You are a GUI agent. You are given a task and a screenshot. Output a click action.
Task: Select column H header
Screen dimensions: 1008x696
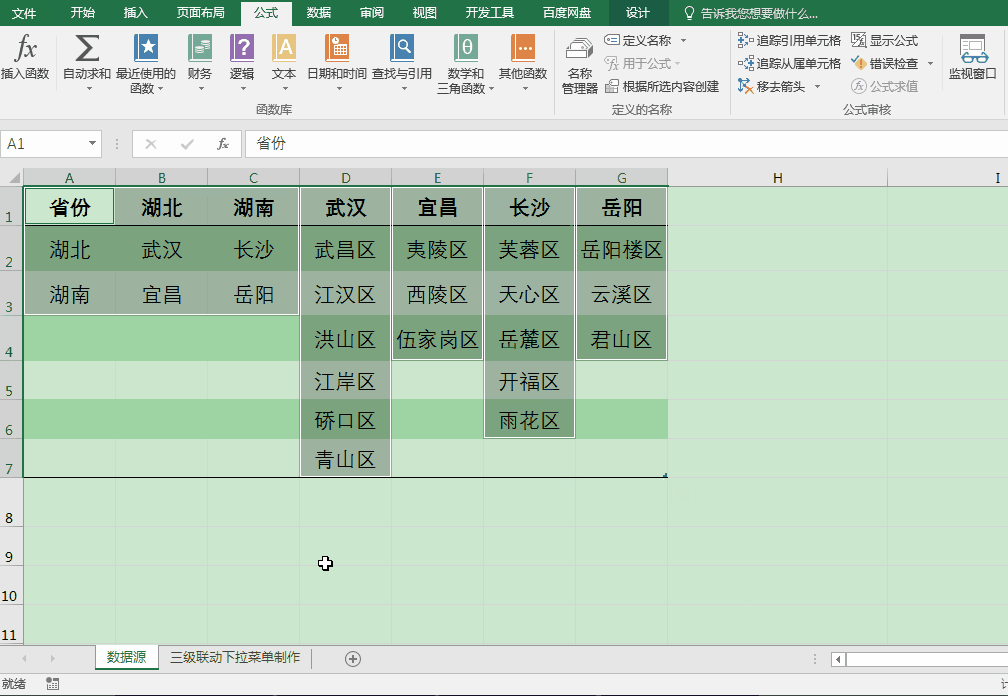(778, 178)
